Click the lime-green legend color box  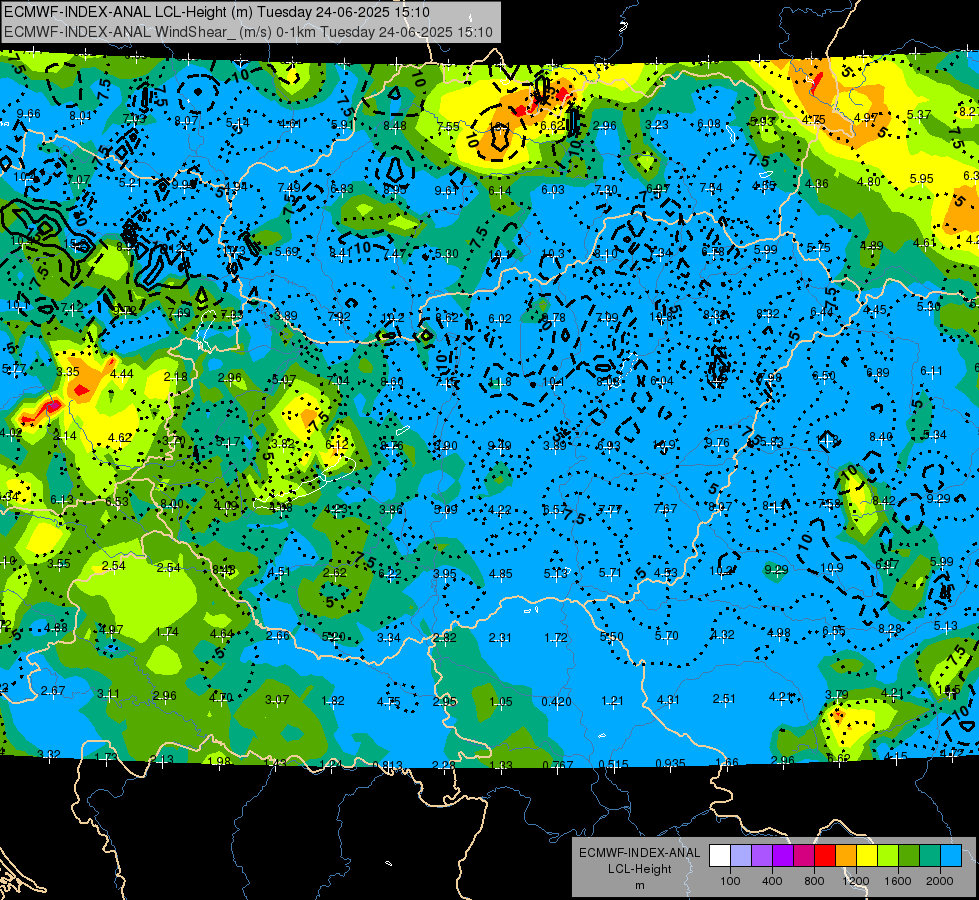click(888, 856)
